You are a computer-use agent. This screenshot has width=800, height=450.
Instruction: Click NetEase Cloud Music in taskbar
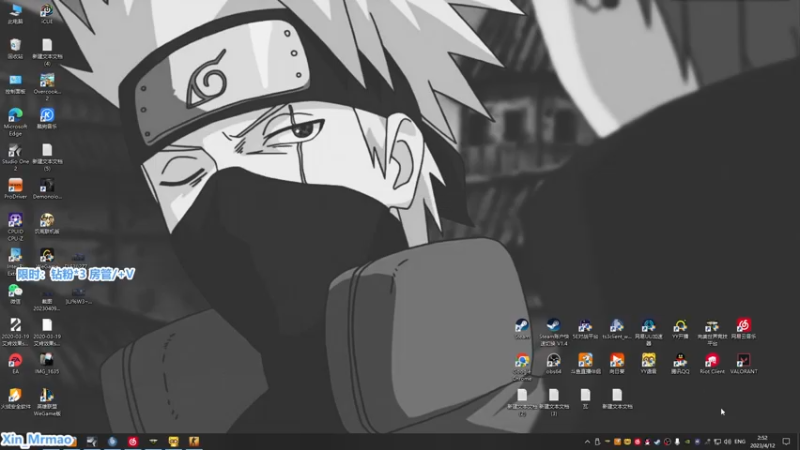[133, 441]
